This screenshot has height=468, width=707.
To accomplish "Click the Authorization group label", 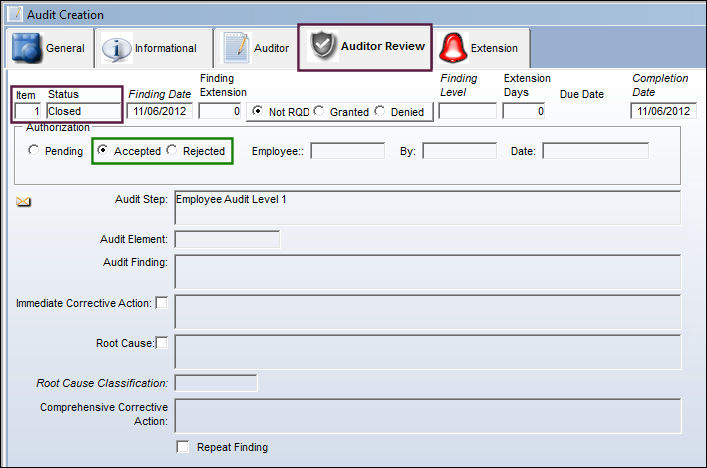I will 58,128.
